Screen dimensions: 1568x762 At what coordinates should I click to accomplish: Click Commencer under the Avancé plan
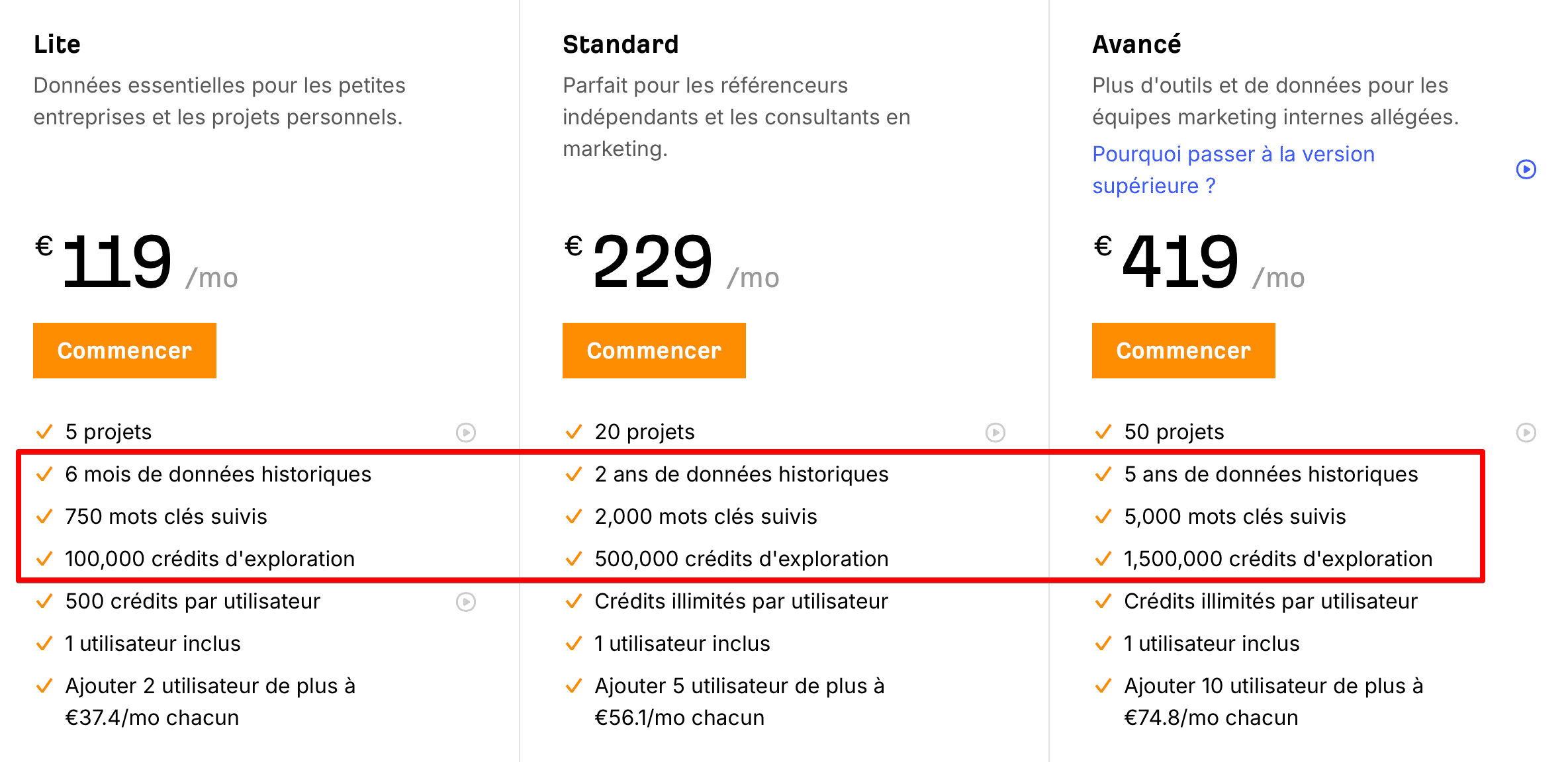pyautogui.click(x=1182, y=351)
